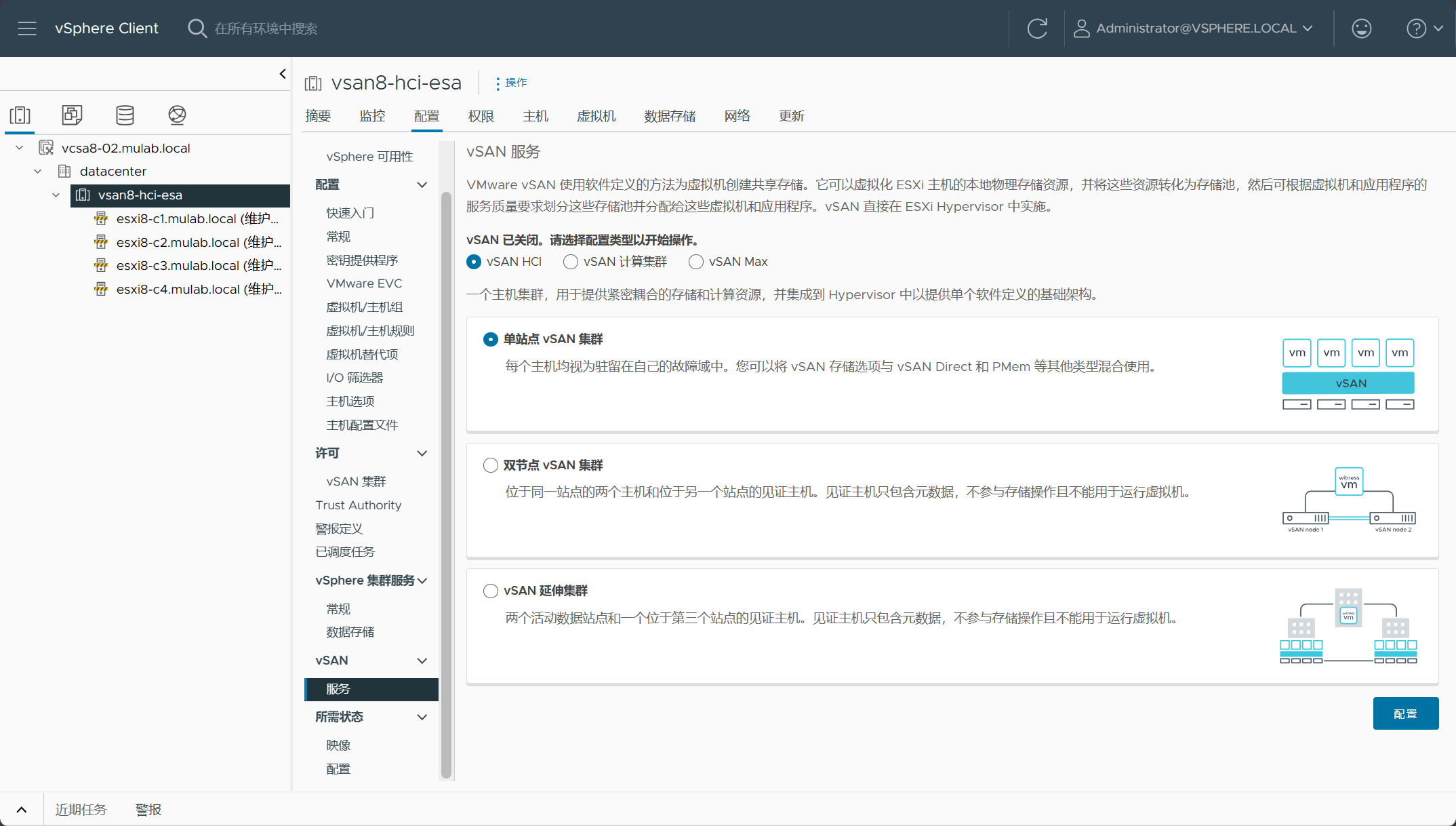Screen dimensions: 1456x826
Task: Open the 网络 tab
Action: [737, 116]
